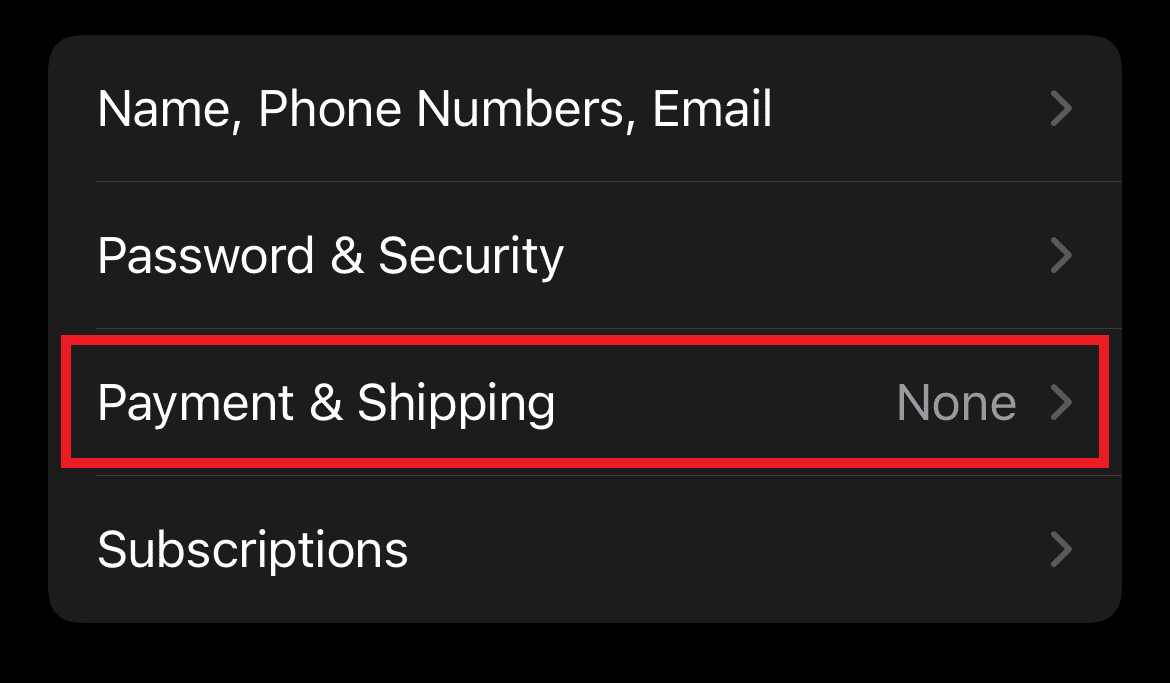Choose the Subscriptions menu entry
This screenshot has width=1170, height=683.
(x=252, y=549)
